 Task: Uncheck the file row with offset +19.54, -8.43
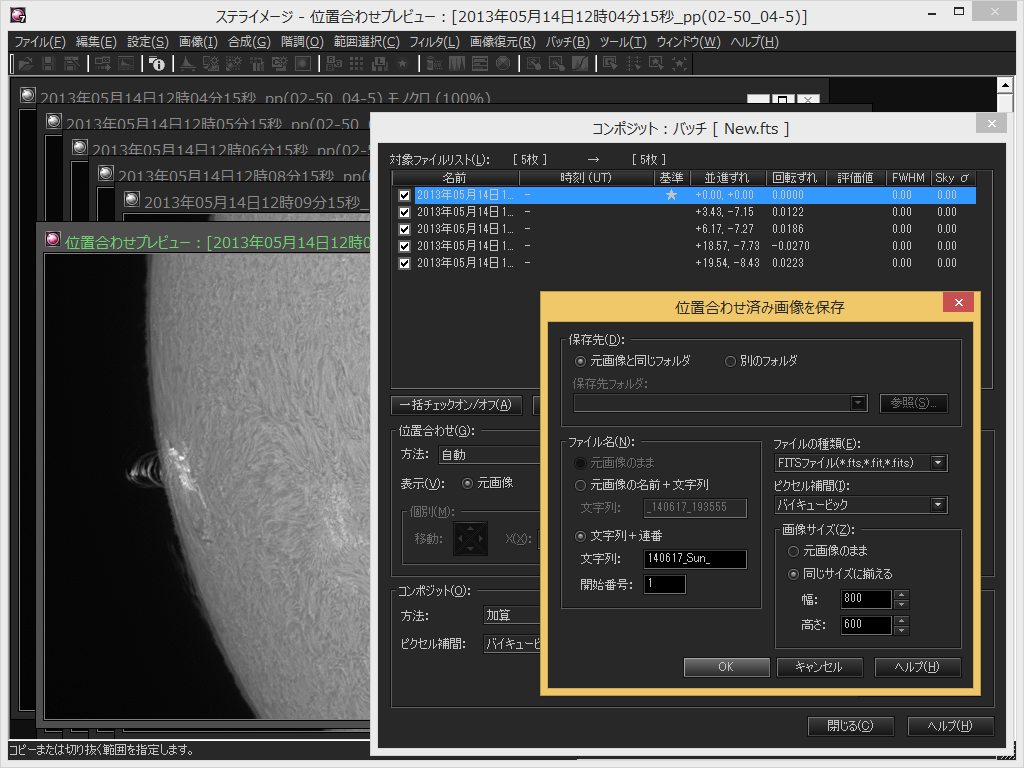tap(404, 263)
